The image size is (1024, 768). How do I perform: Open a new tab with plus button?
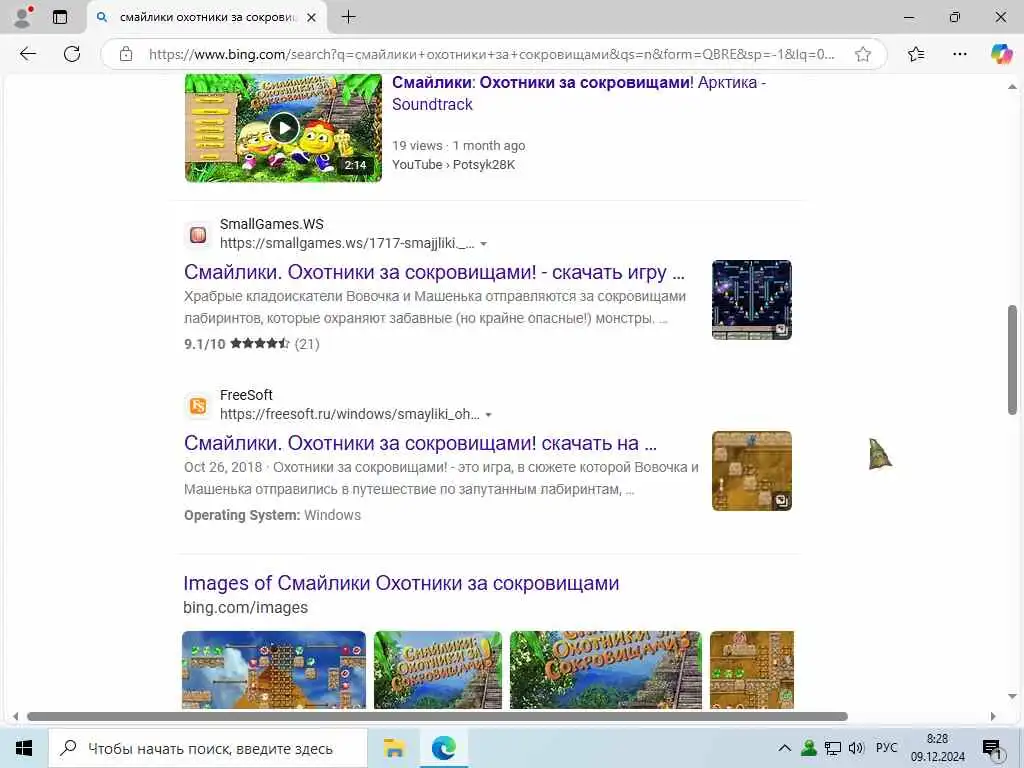(x=349, y=17)
